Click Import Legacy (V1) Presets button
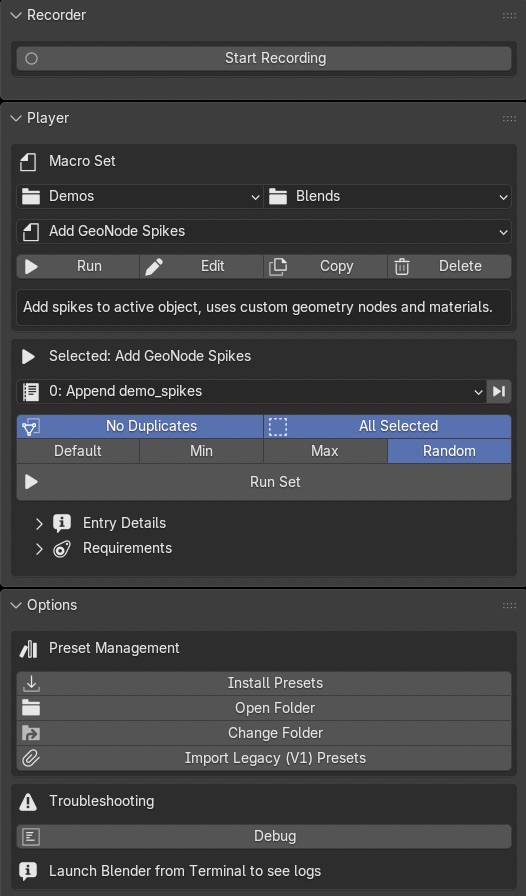The width and height of the screenshot is (526, 896). [x=264, y=758]
